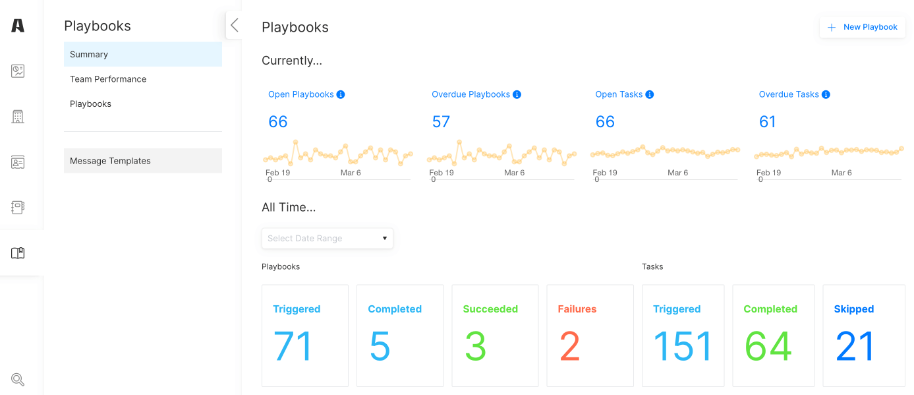Open Message Templates section
This screenshot has width=914, height=395.
click(143, 161)
